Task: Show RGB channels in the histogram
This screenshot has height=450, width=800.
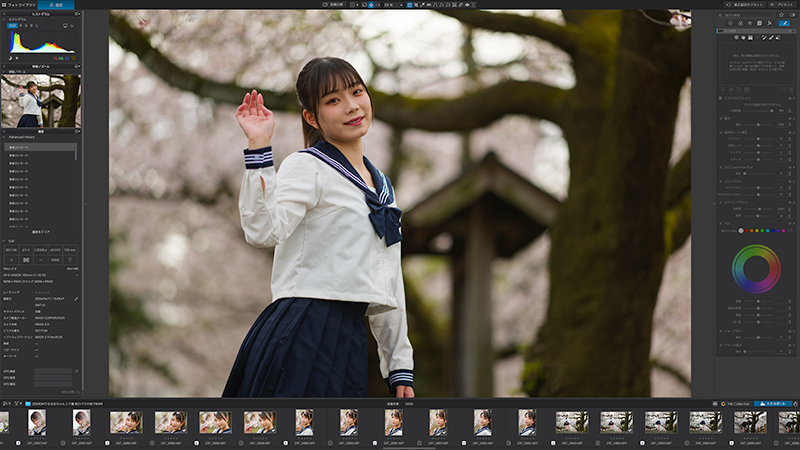Action: pos(12,26)
